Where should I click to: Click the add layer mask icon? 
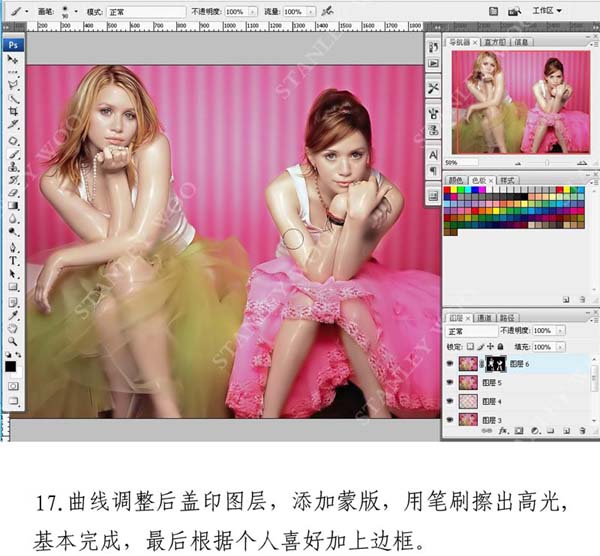point(519,430)
